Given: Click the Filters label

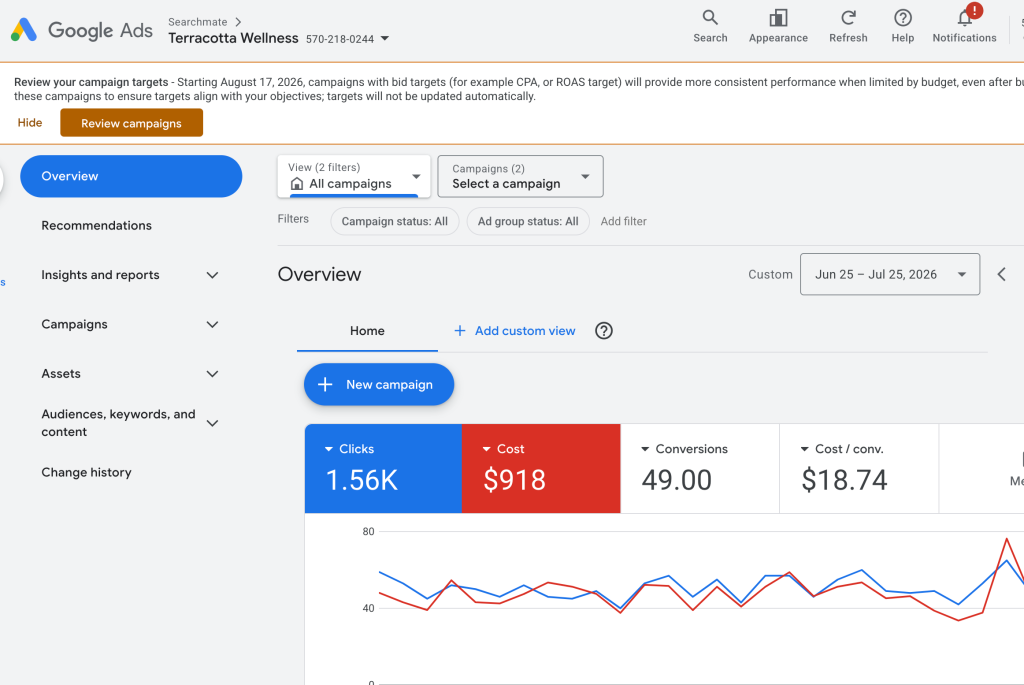Looking at the screenshot, I should (293, 219).
